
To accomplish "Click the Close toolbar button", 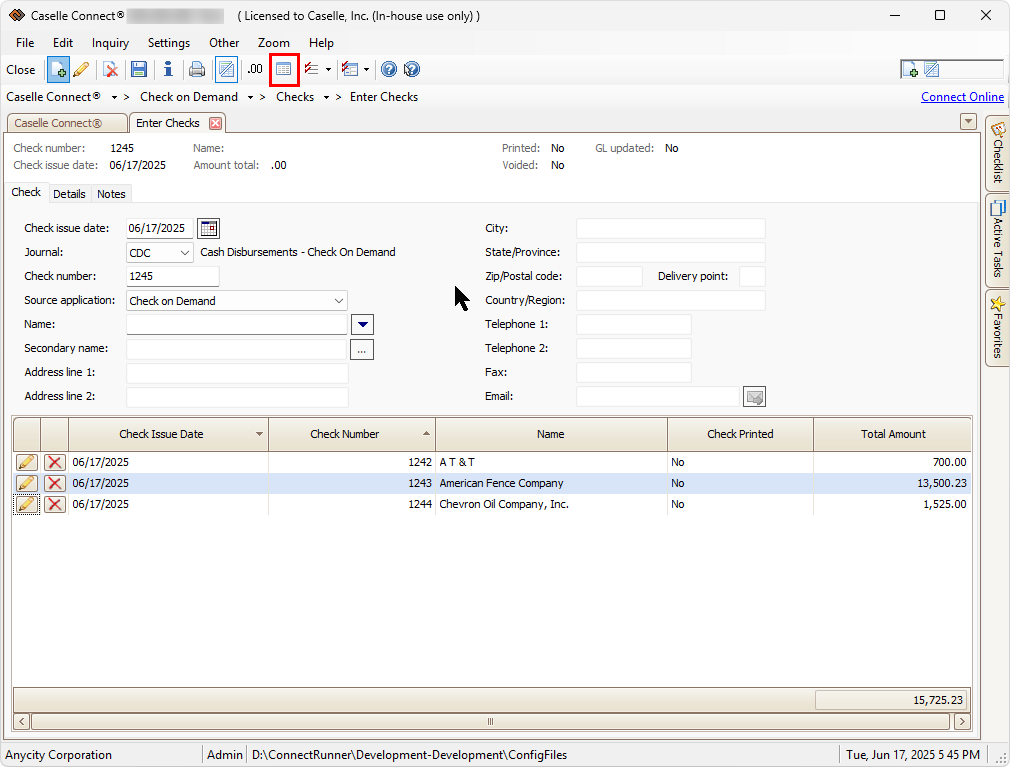I will coord(21,70).
